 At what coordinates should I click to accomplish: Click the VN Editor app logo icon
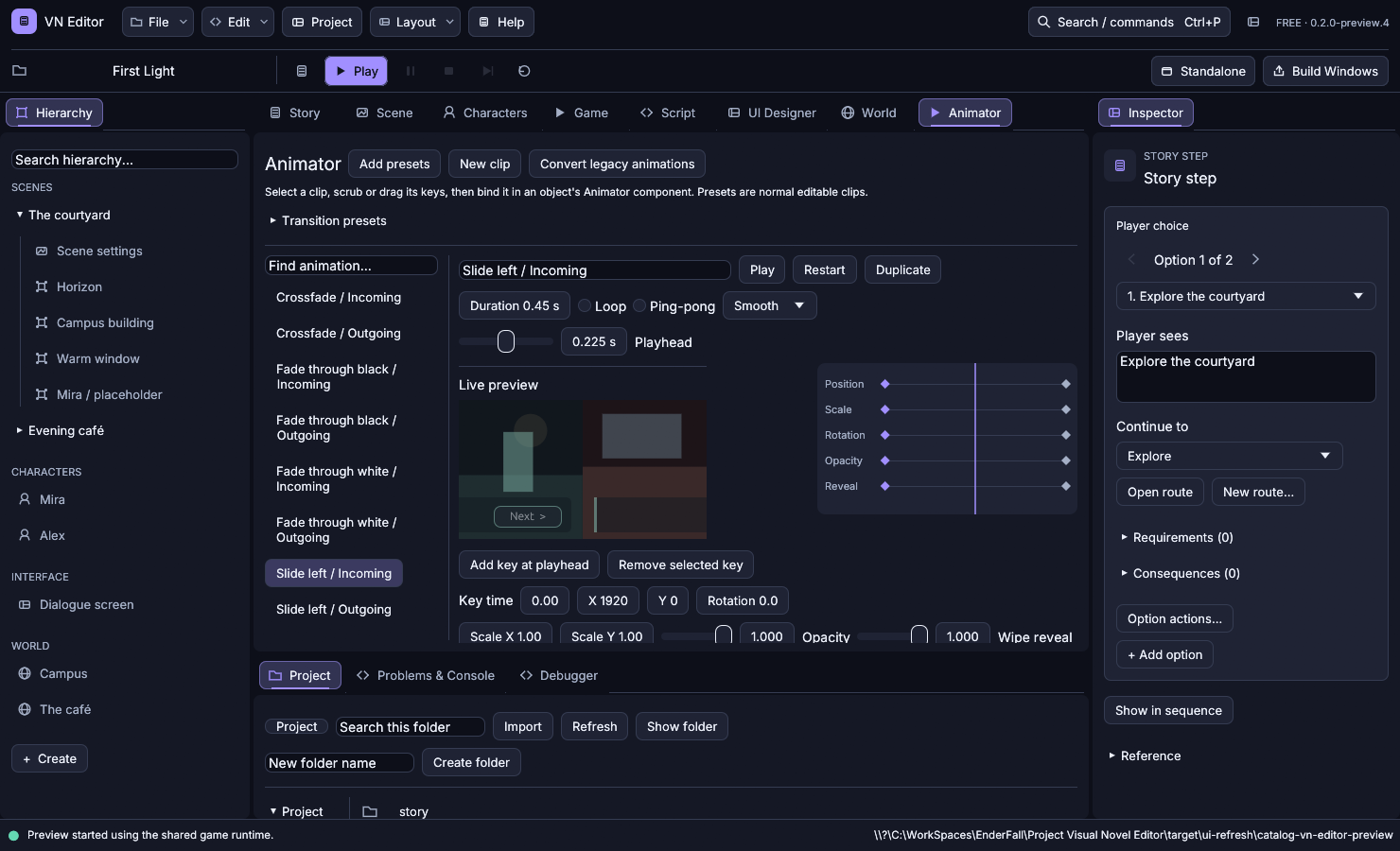coord(24,21)
